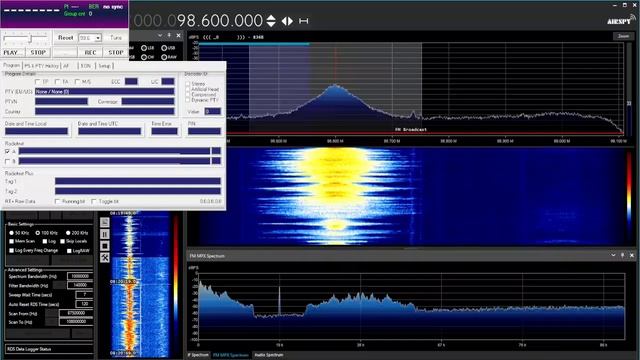Open scanner settings with the tools icon
Image resolution: width=640 pixels, height=360 pixels.
pos(105,258)
